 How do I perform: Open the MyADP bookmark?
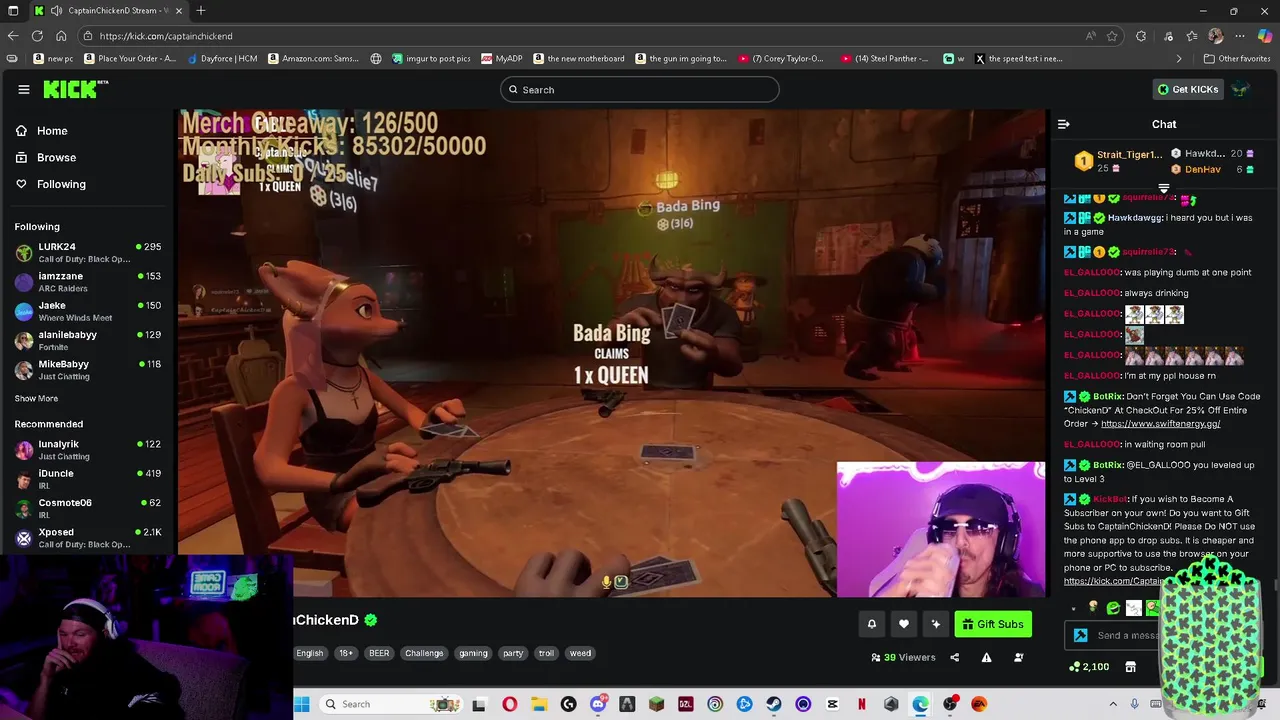point(502,59)
